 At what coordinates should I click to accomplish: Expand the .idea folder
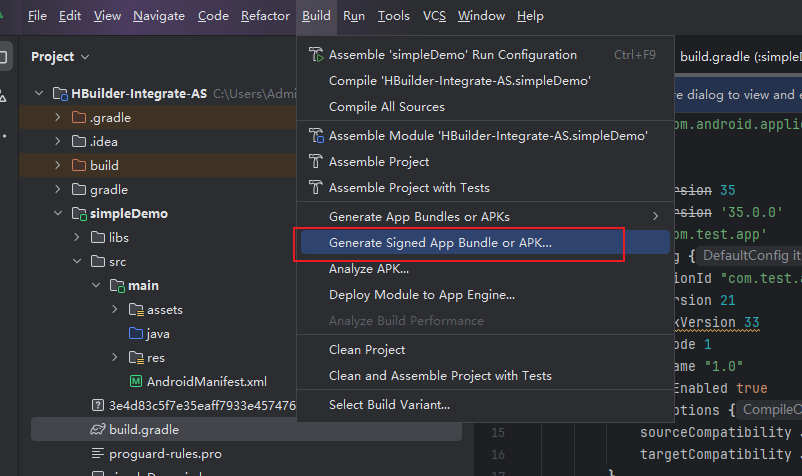coord(58,142)
